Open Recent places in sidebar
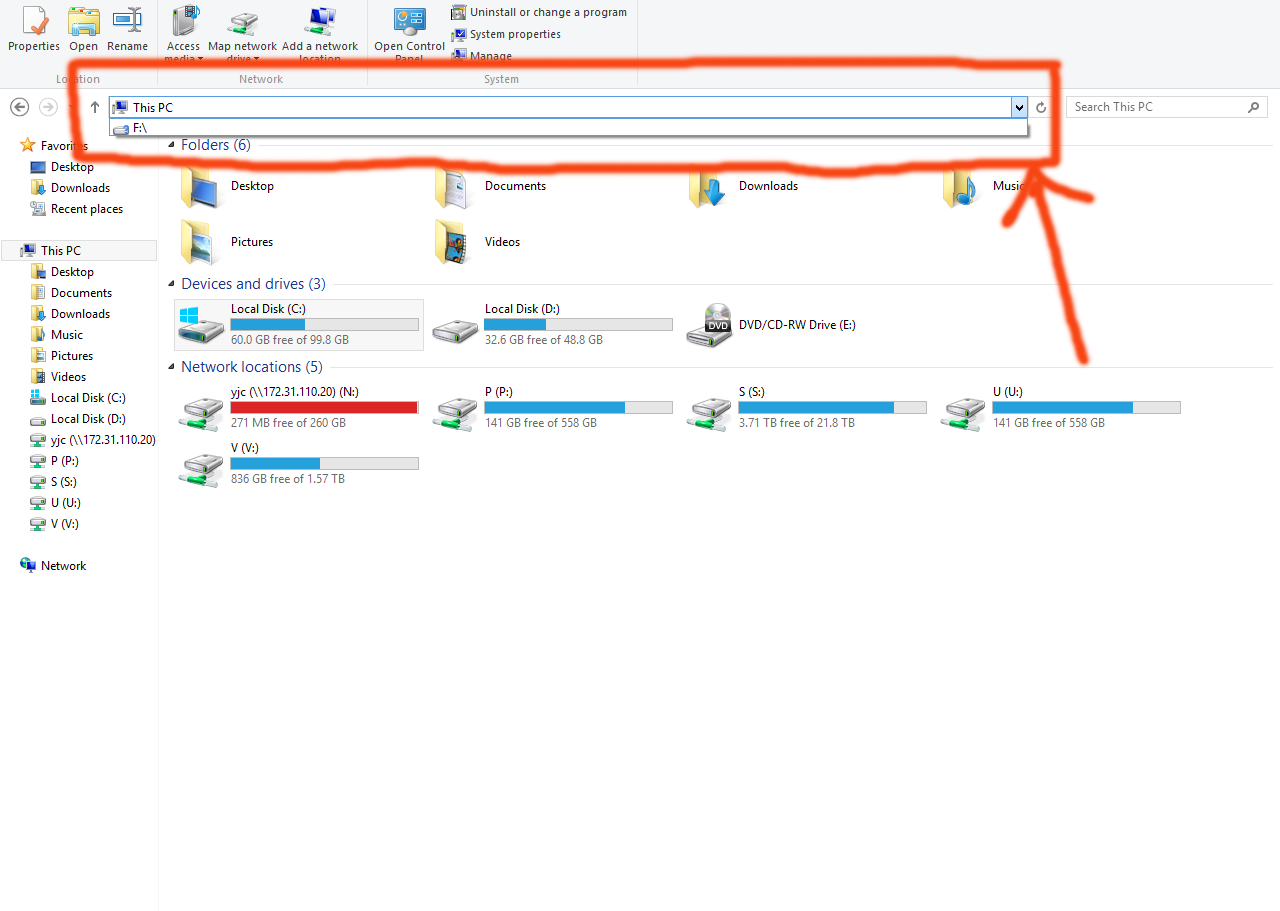1280x911 pixels. (x=87, y=209)
